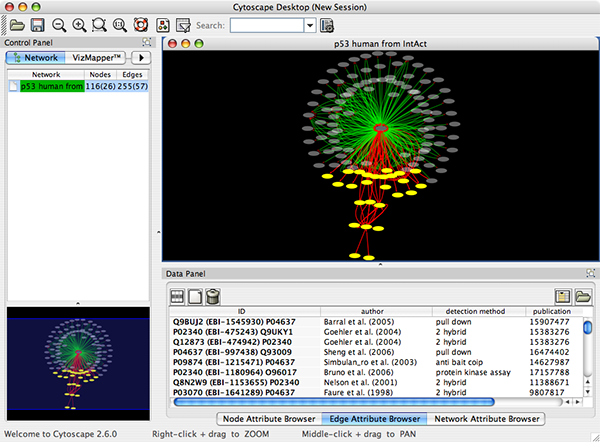Screen dimensions: 600x442
Task: Save the session with floppy icon
Action: click(37, 24)
